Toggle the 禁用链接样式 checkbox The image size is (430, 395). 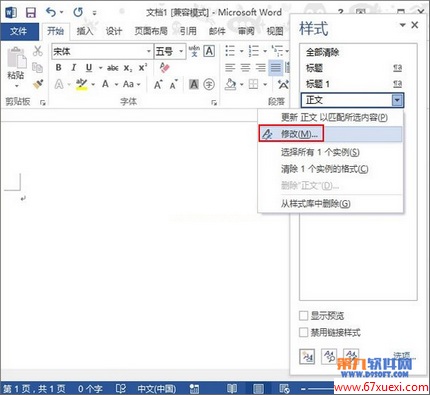click(304, 332)
